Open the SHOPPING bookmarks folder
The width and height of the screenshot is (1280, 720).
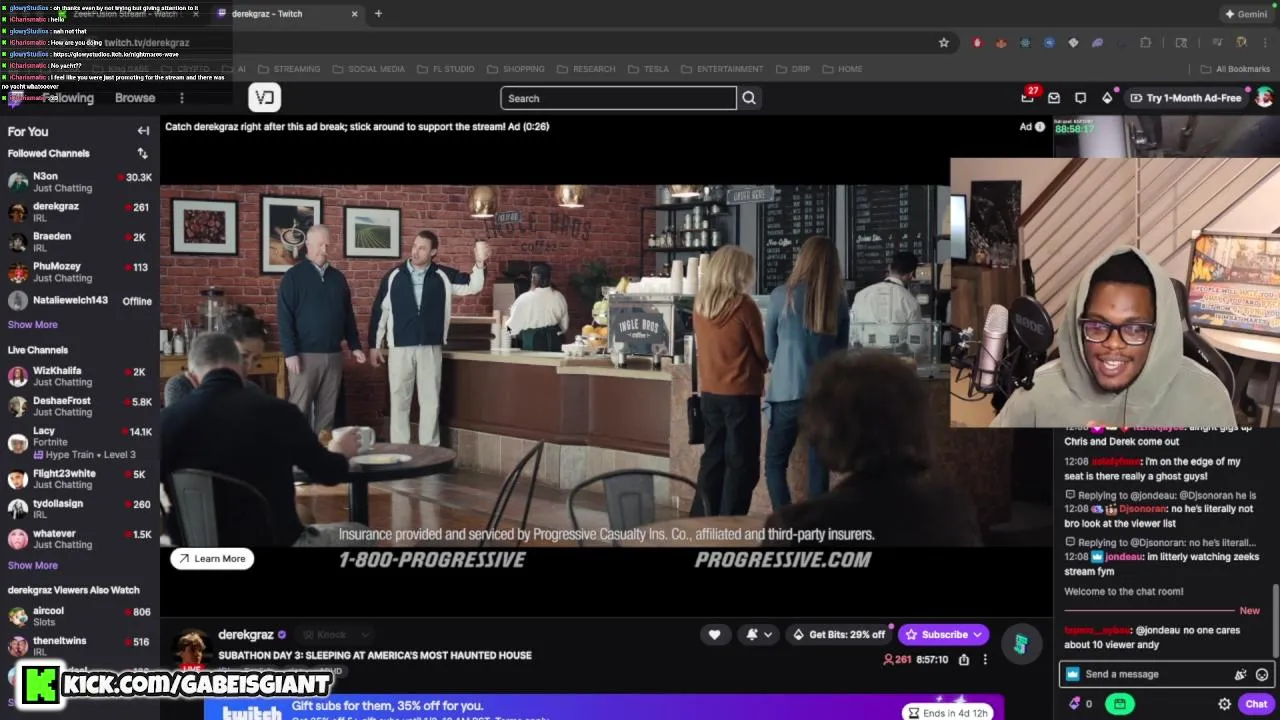click(515, 69)
